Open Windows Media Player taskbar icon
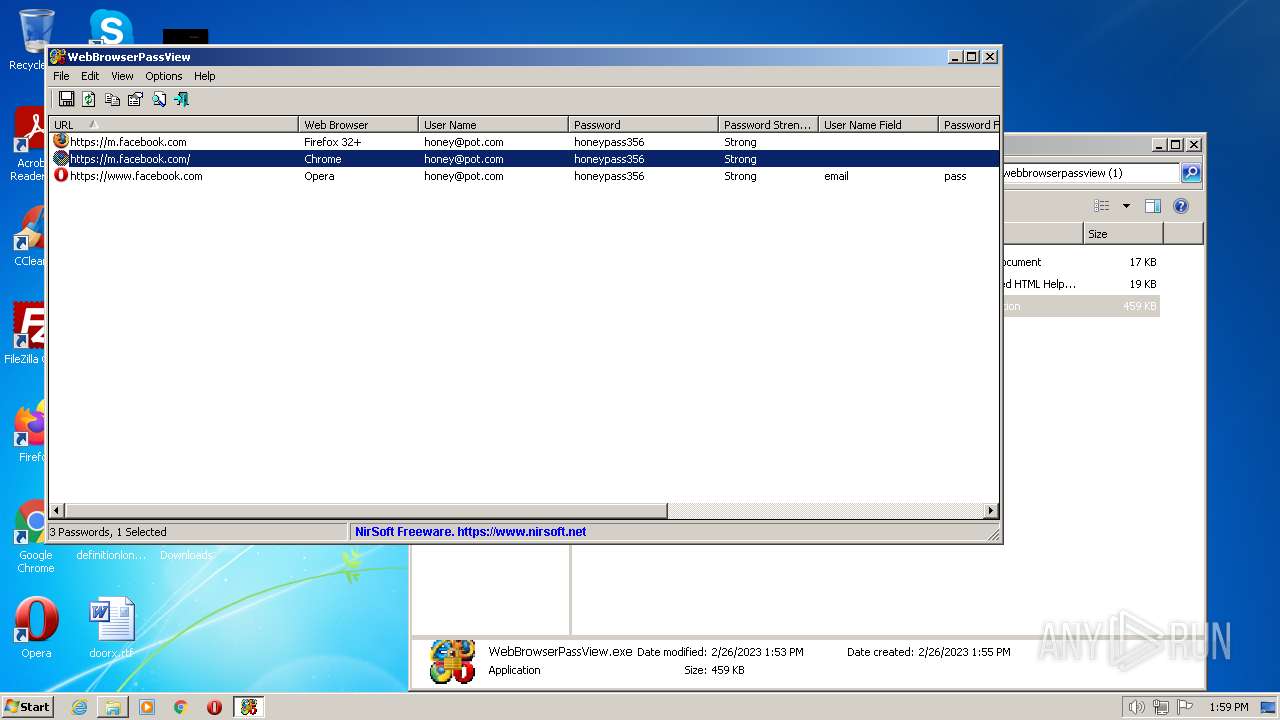 tap(147, 707)
